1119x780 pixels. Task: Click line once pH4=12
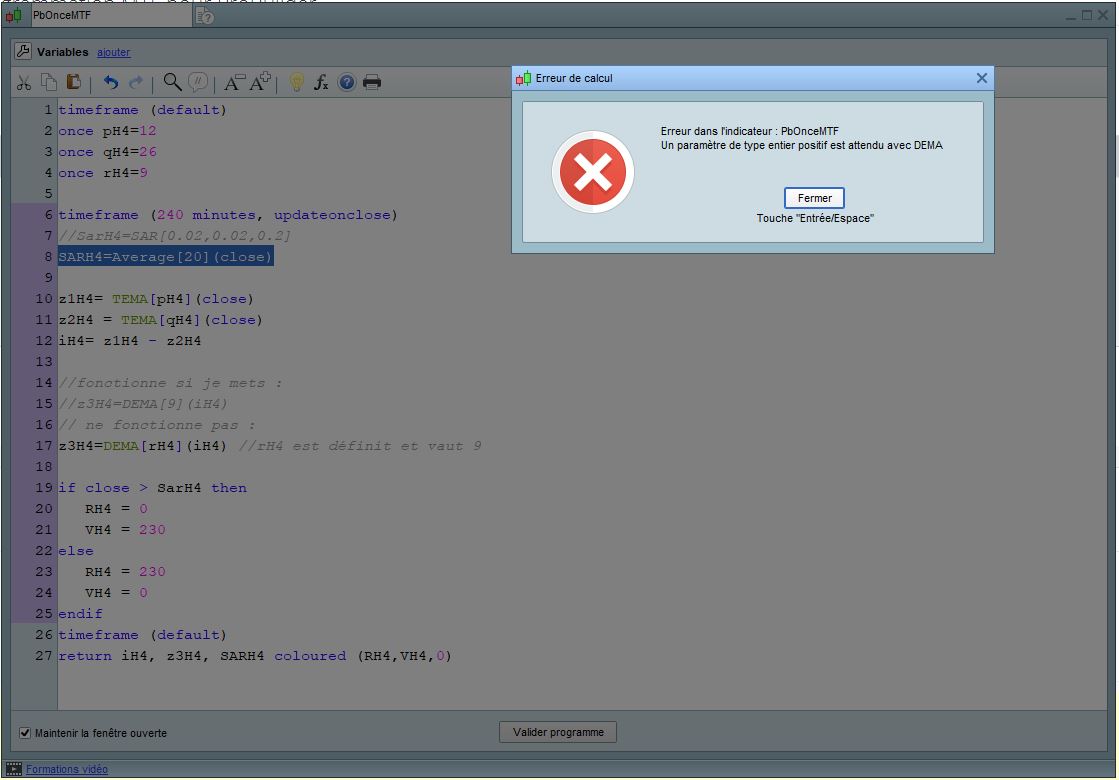tap(107, 131)
